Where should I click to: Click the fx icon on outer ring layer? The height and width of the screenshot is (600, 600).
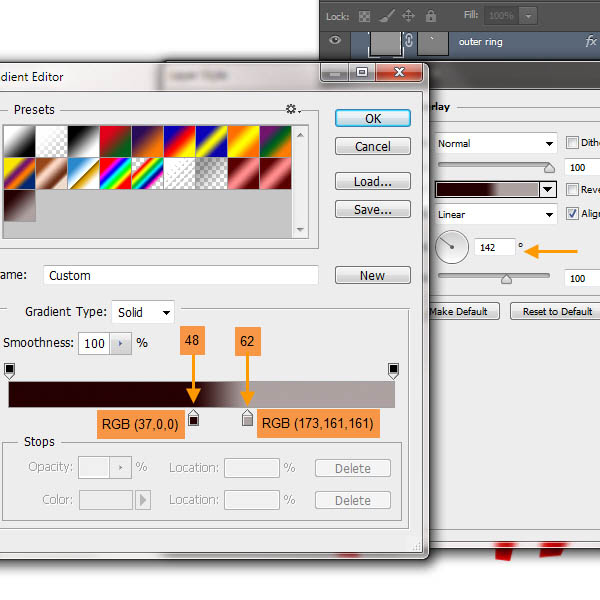click(x=591, y=42)
